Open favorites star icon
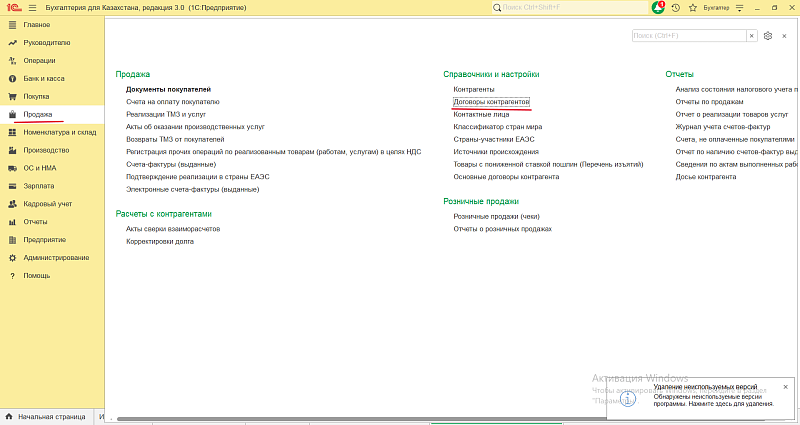 692,8
